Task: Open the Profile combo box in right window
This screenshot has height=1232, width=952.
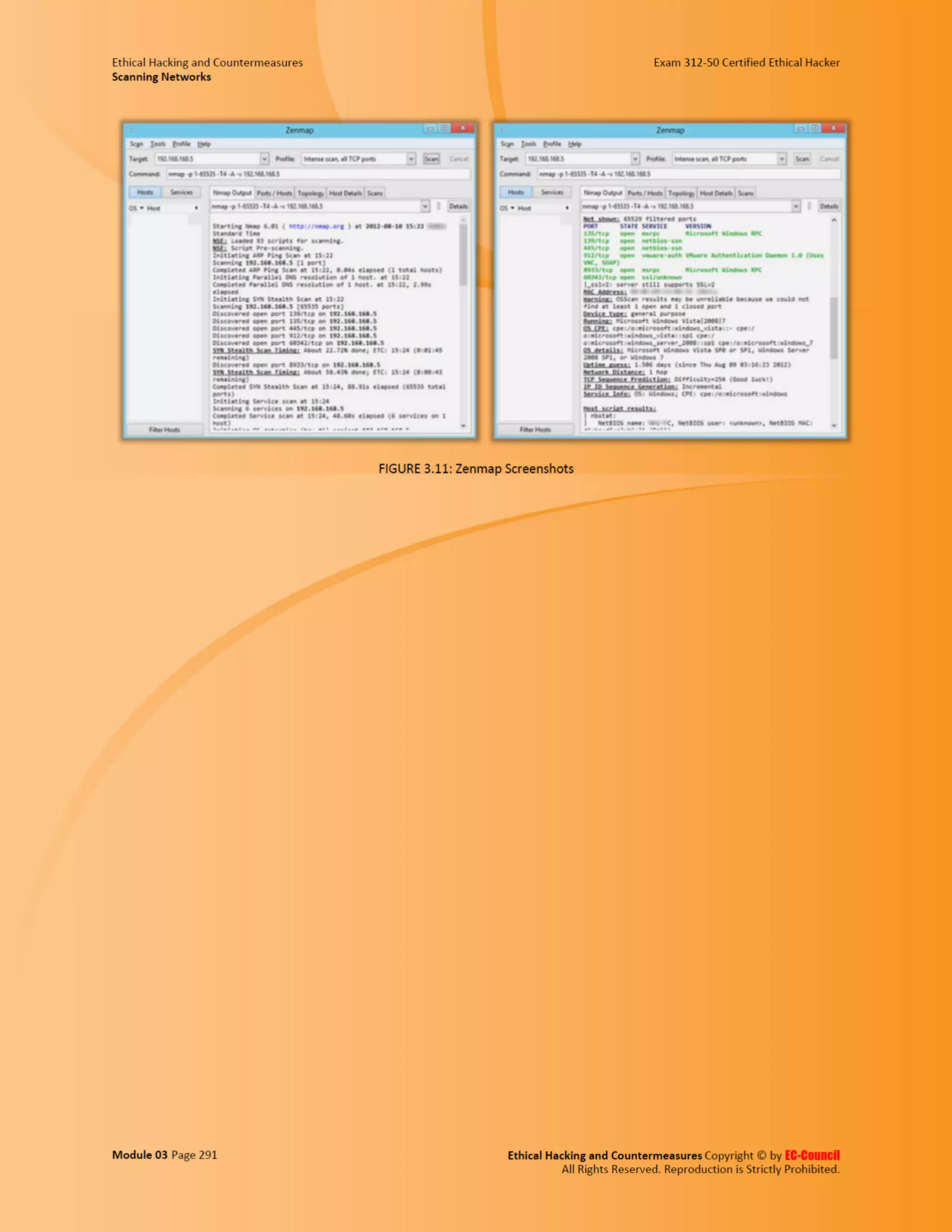Action: 729,159
